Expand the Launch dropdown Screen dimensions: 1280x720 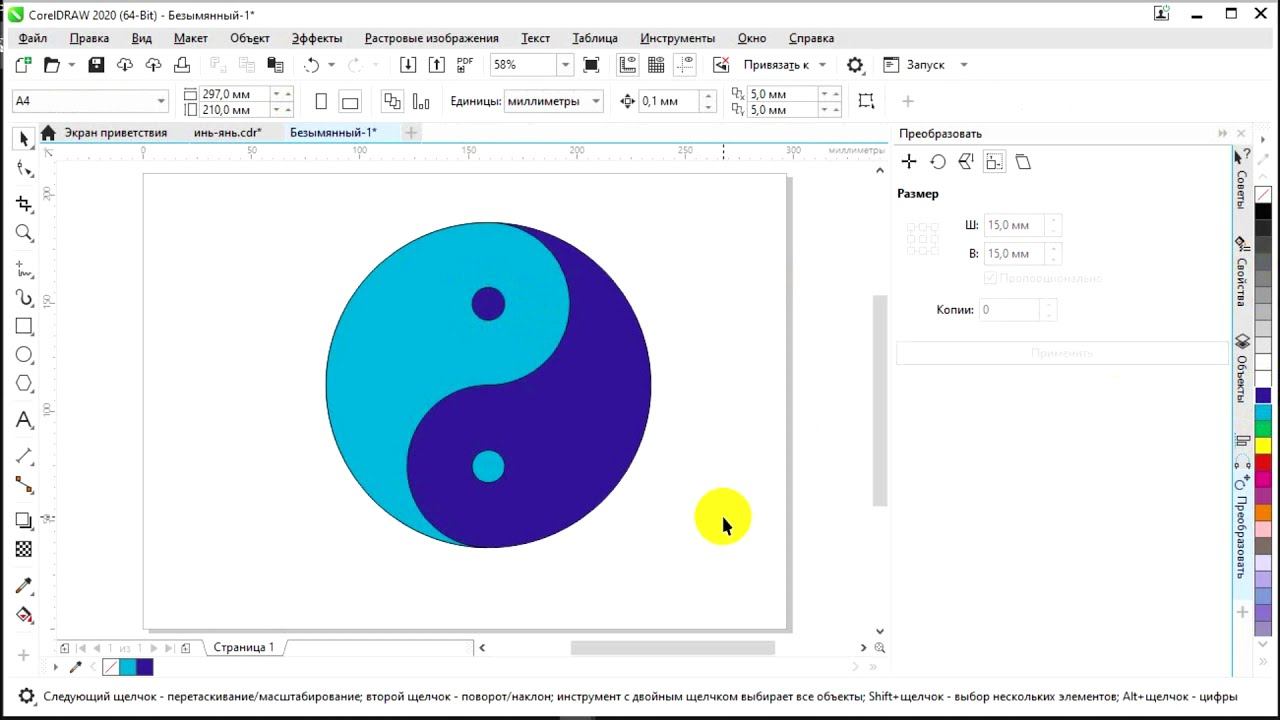point(964,65)
